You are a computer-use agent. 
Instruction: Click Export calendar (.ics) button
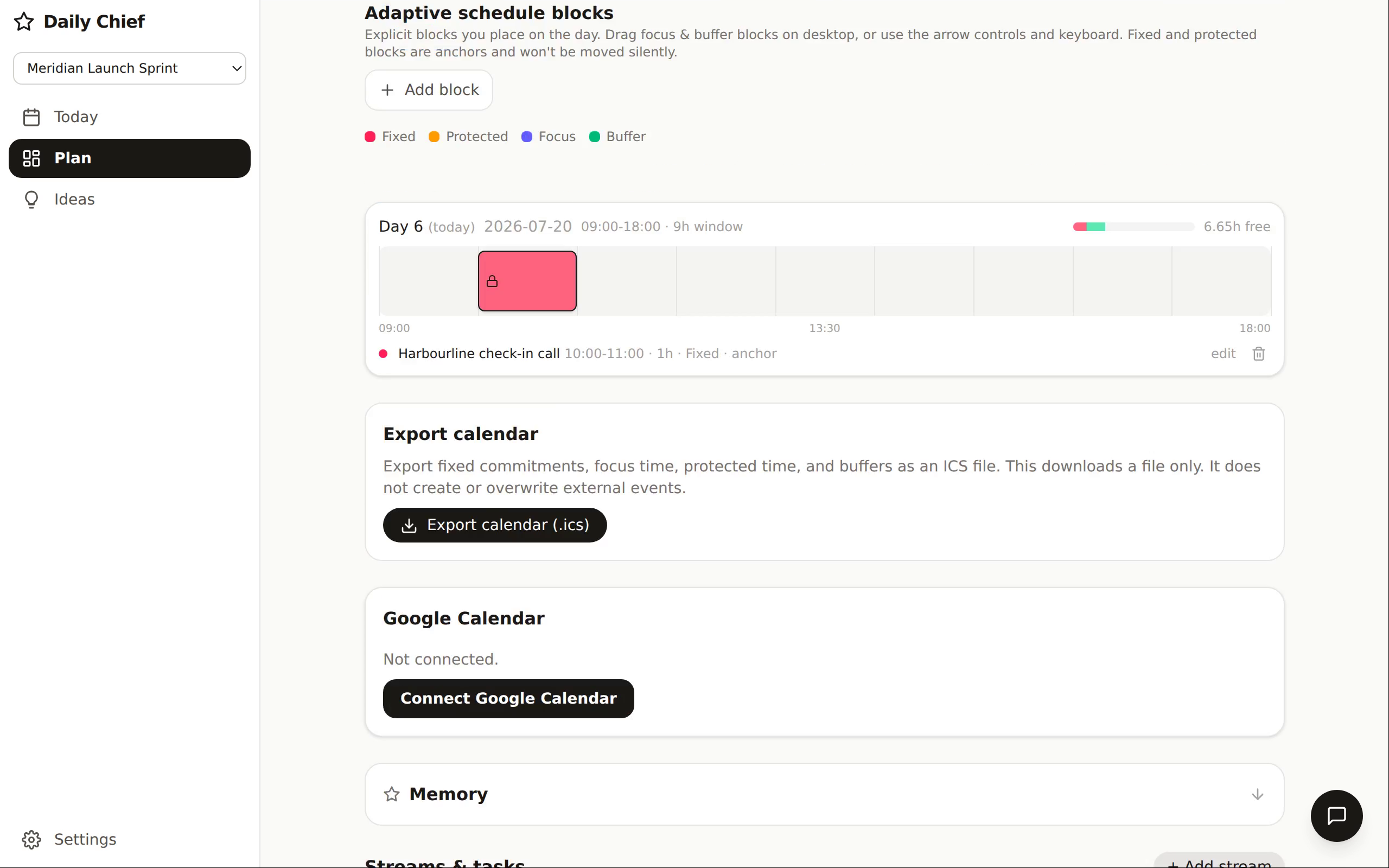(495, 525)
